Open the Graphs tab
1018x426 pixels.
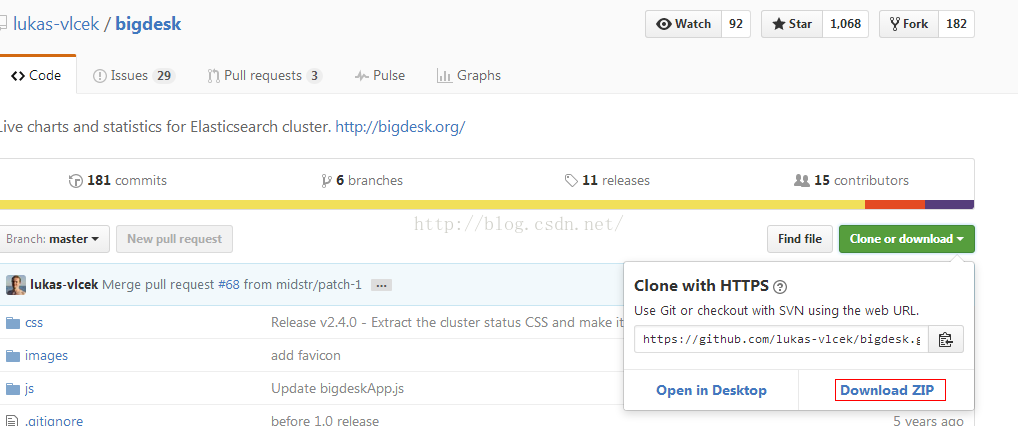469,76
